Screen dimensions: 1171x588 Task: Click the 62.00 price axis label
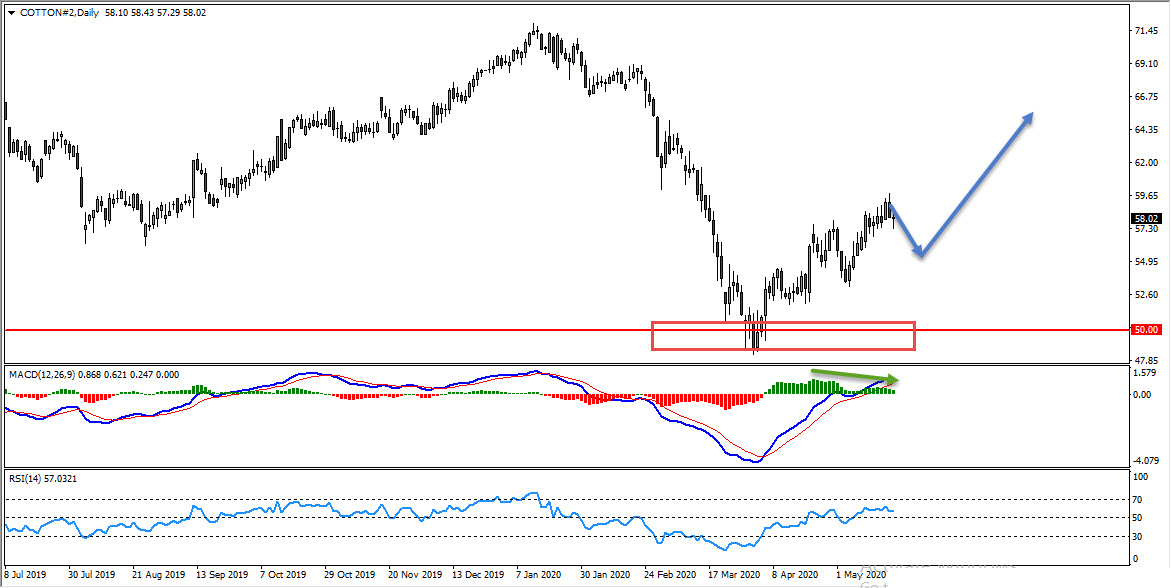[x=1146, y=163]
